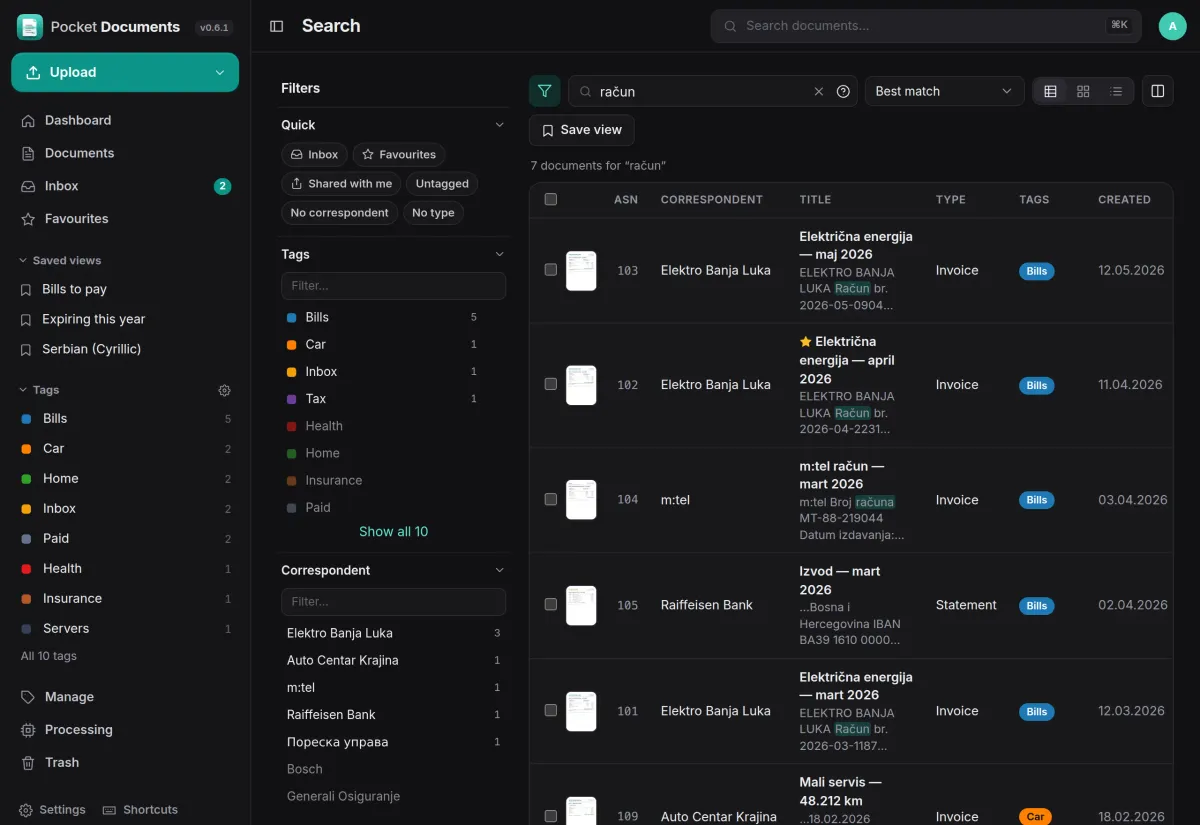Open the Processing page
This screenshot has width=1200, height=825.
point(125,730)
